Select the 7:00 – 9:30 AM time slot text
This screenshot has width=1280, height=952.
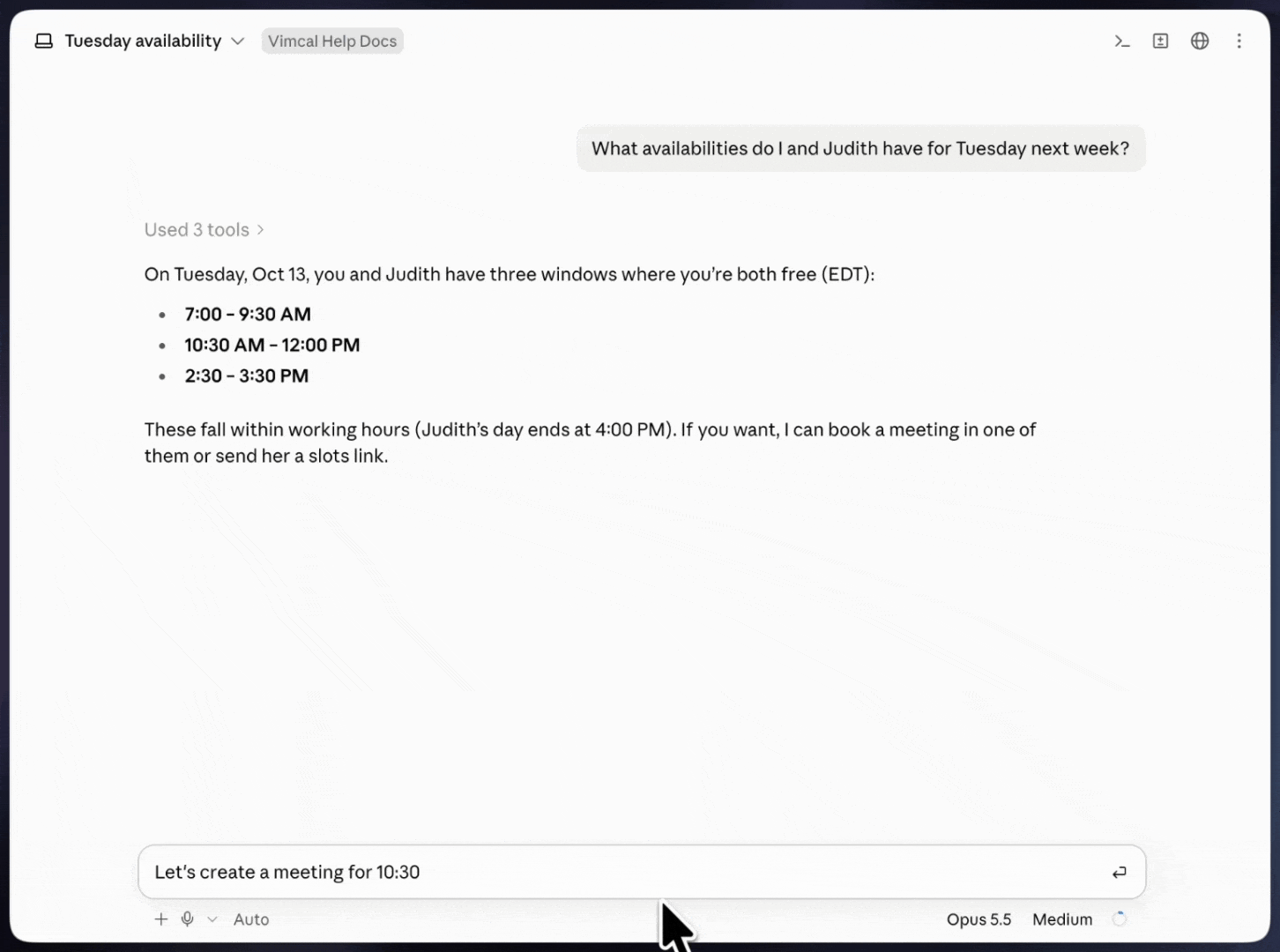pos(248,314)
